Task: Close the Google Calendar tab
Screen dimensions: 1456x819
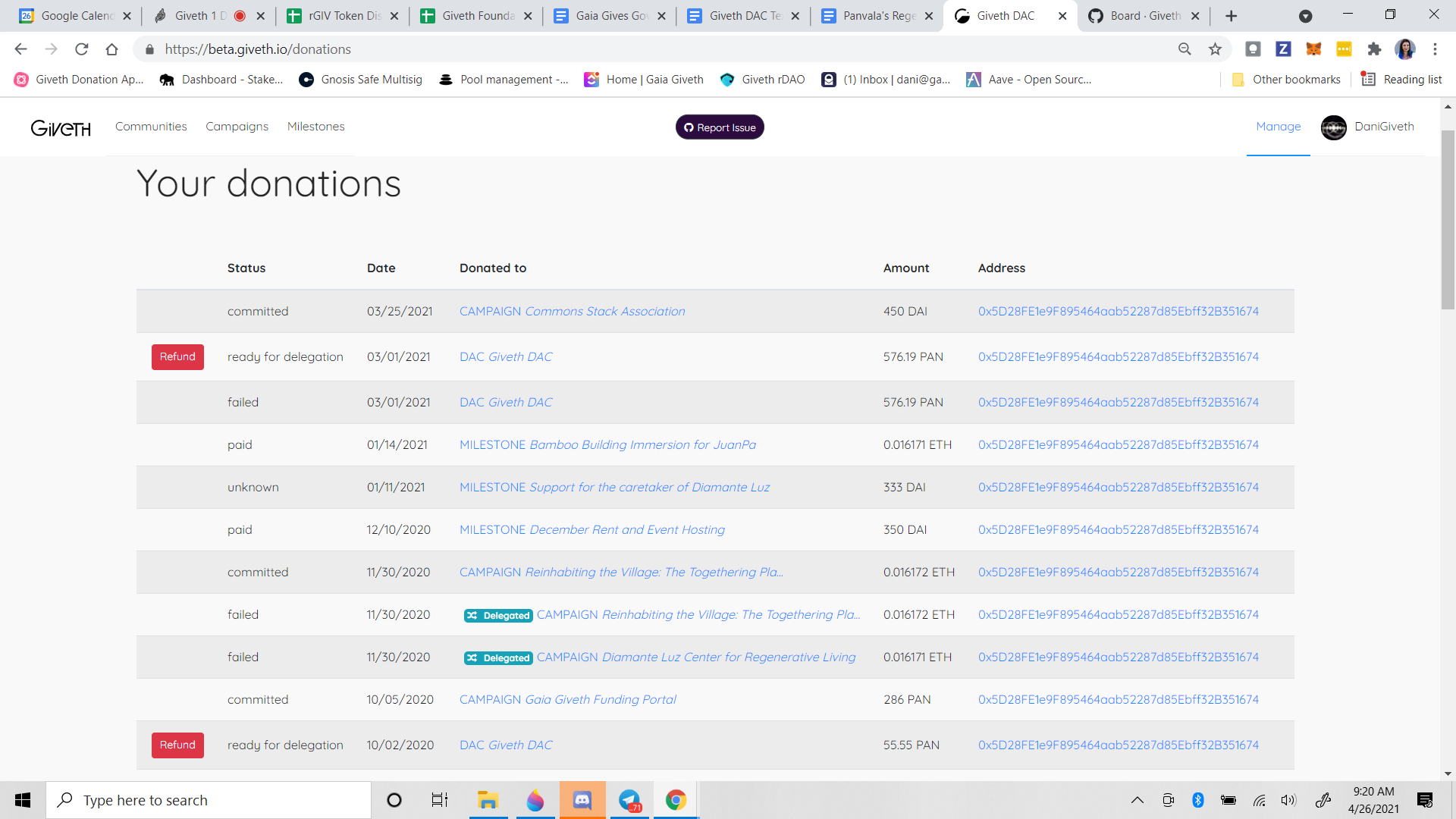Action: pyautogui.click(x=127, y=16)
